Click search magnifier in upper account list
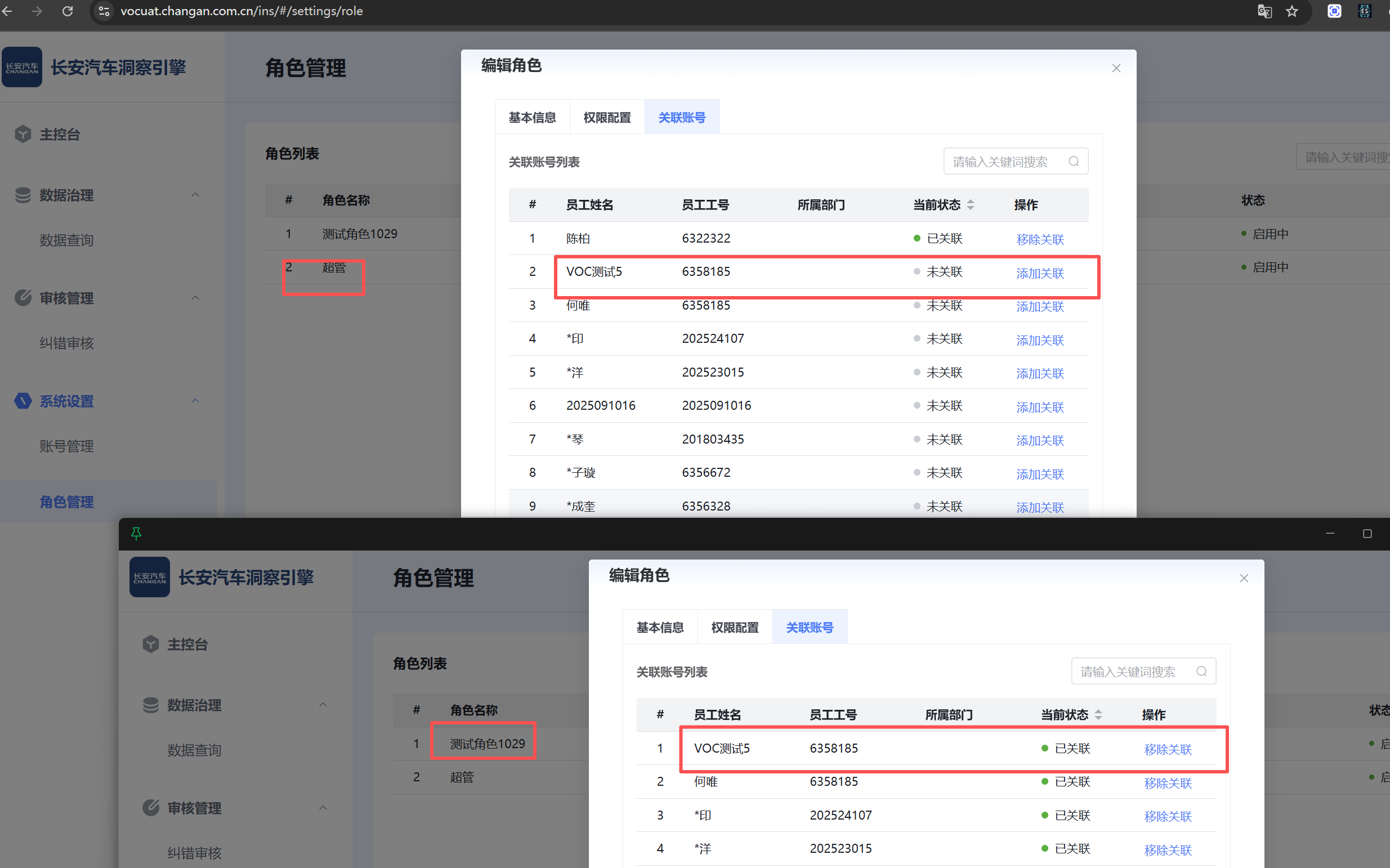1390x868 pixels. click(1073, 162)
